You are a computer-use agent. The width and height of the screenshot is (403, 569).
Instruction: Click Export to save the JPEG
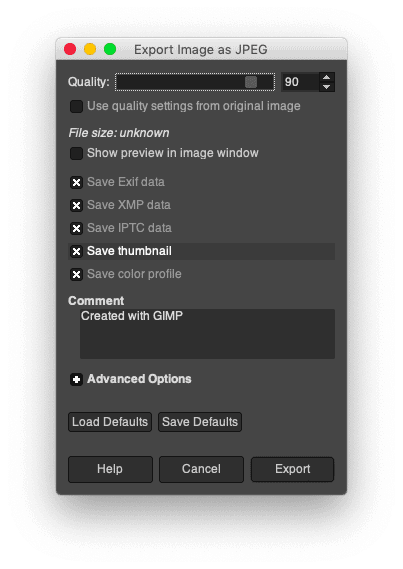click(292, 469)
